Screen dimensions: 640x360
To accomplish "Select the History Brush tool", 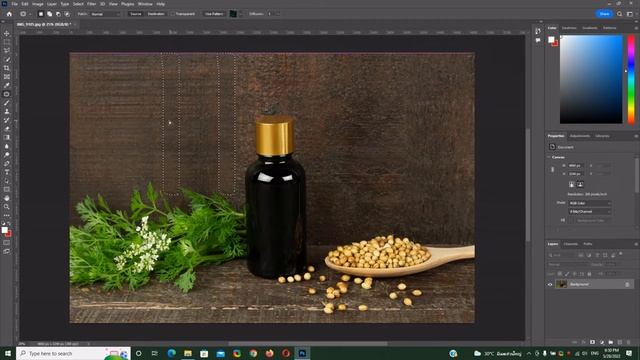I will point(7,120).
